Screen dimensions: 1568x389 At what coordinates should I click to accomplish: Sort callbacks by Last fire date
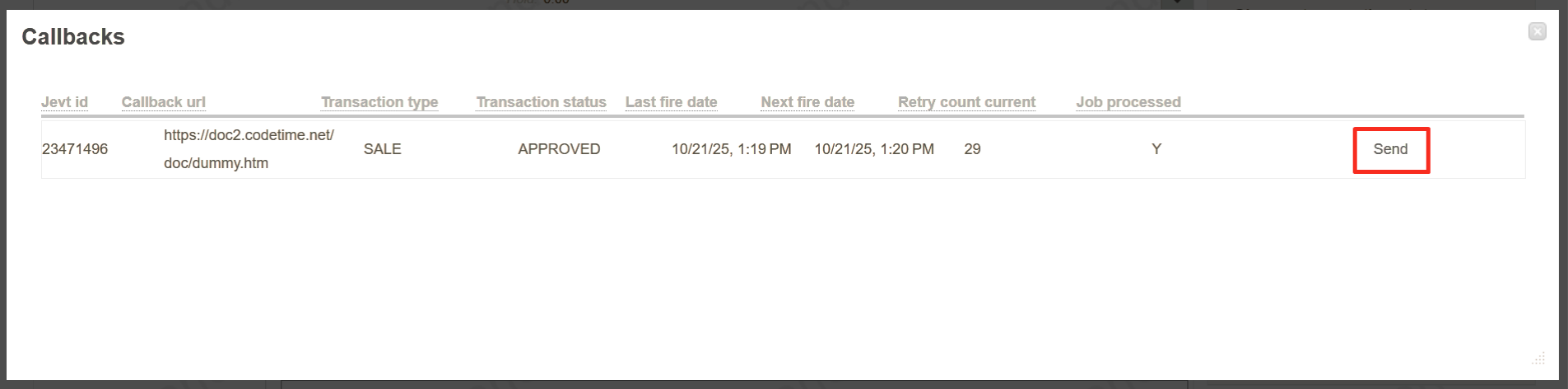(x=671, y=102)
